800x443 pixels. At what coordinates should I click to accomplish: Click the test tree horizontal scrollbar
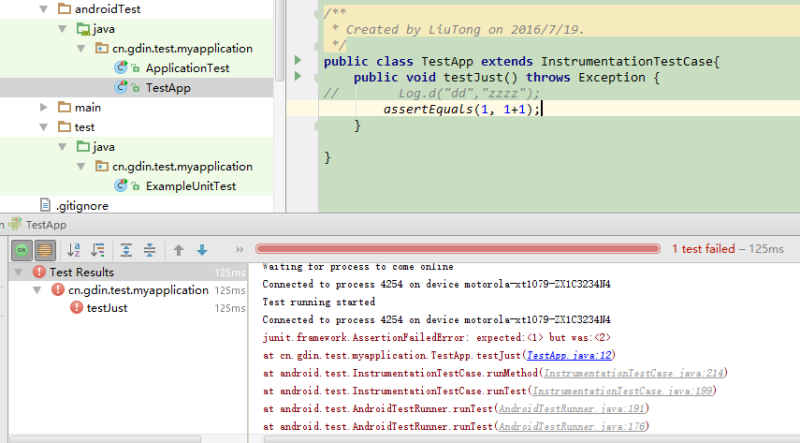pyautogui.click(x=105, y=439)
